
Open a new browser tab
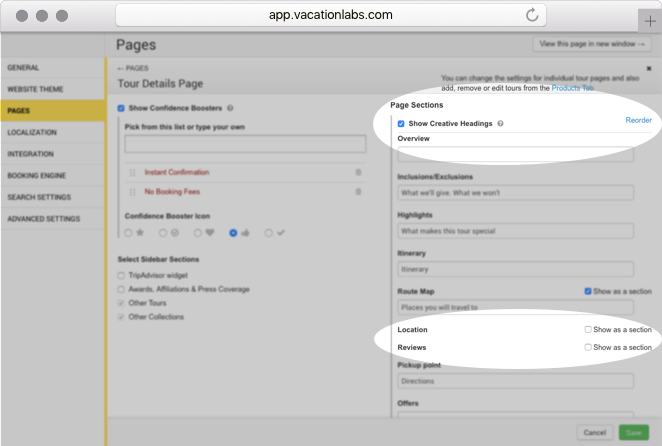tap(651, 21)
